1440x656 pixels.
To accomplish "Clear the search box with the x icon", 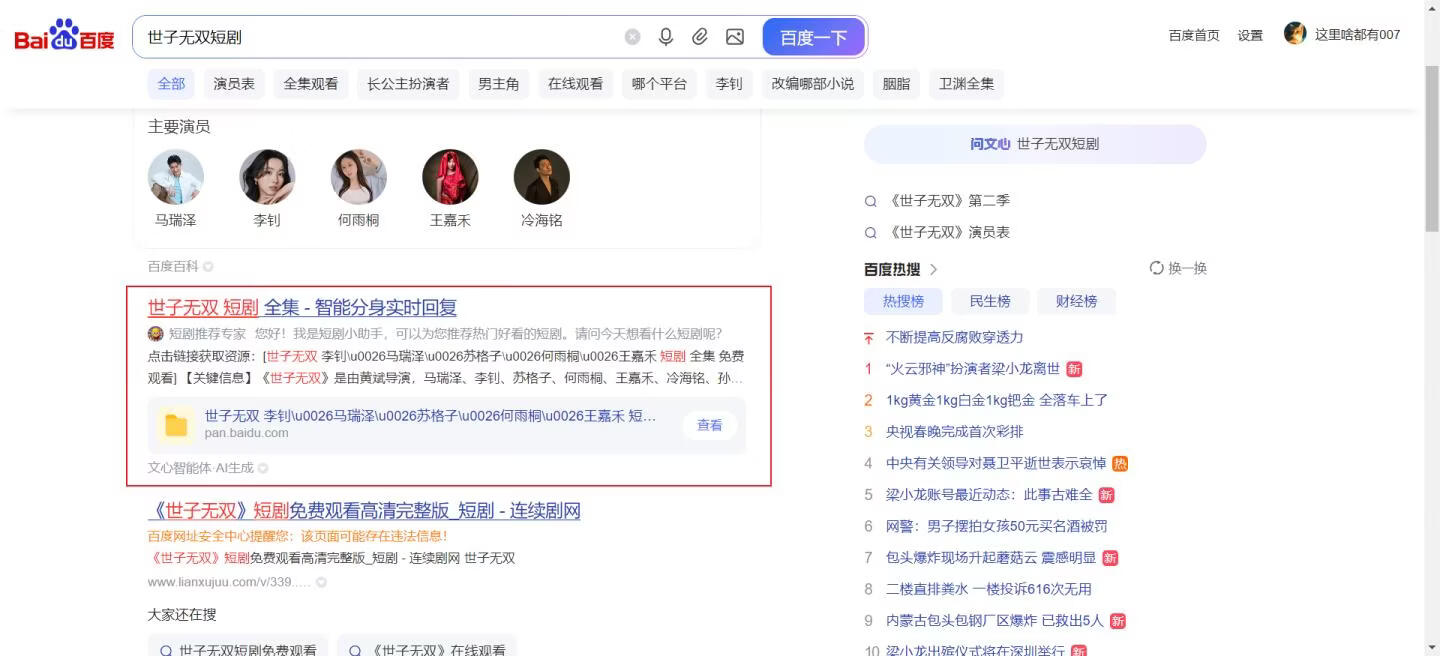I will point(632,36).
